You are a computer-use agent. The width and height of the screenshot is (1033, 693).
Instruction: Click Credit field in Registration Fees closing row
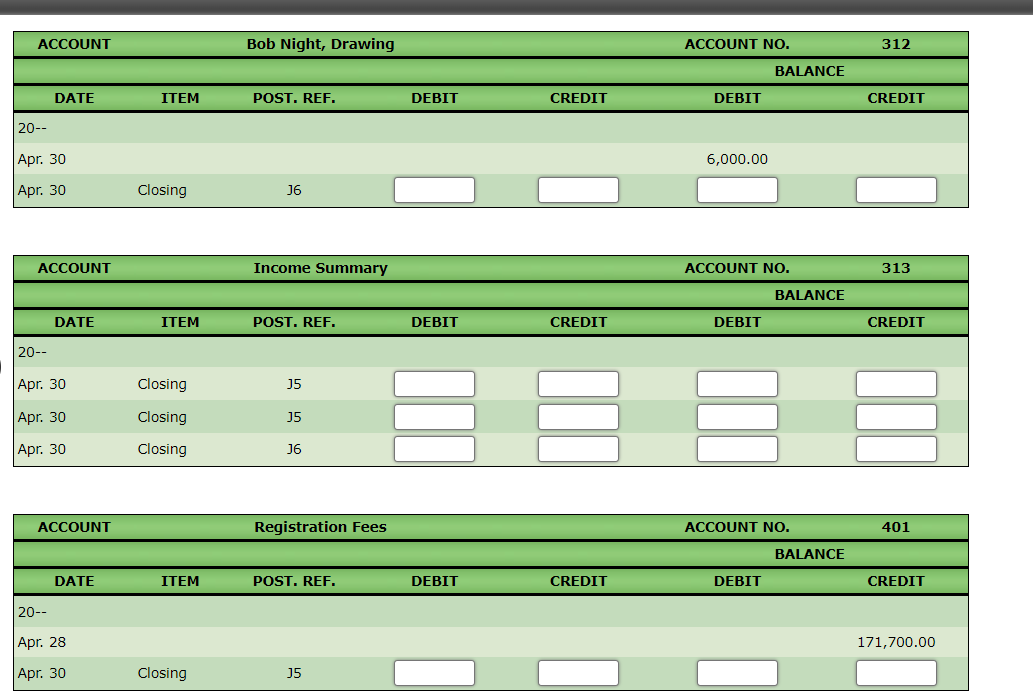[578, 673]
